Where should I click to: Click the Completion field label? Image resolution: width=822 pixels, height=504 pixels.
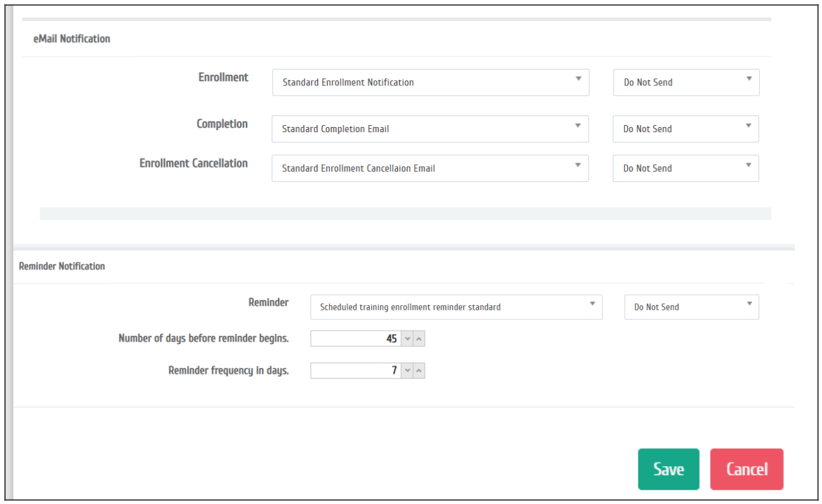222,124
